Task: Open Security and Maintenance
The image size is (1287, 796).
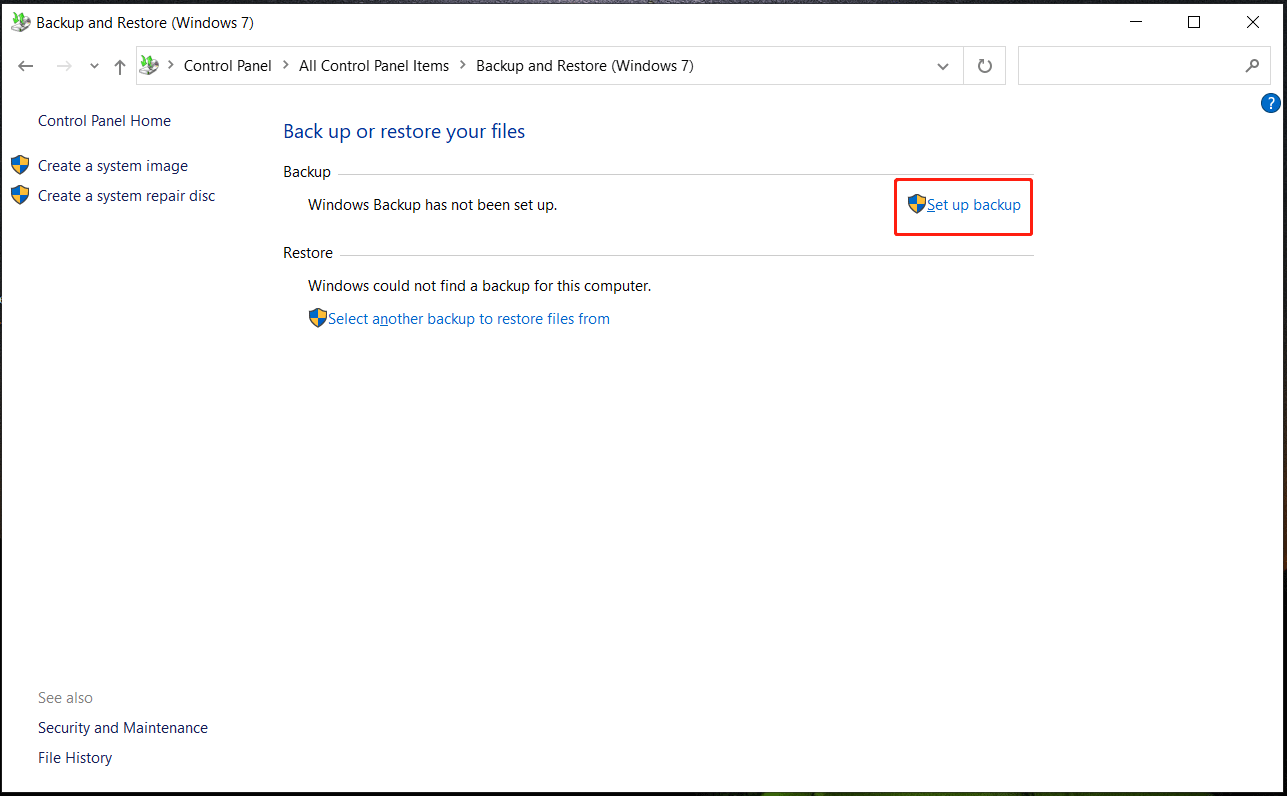Action: pyautogui.click(x=122, y=727)
